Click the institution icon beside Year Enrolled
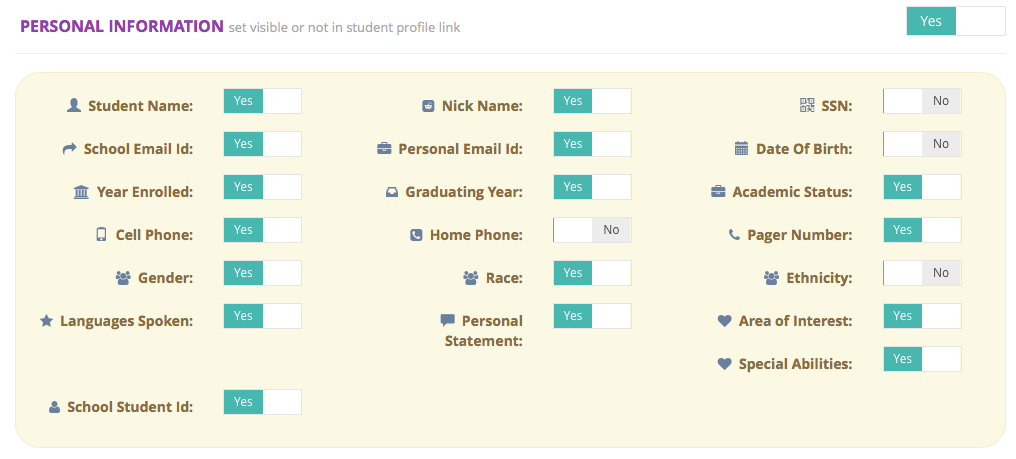The height and width of the screenshot is (459, 1016). pos(82,191)
